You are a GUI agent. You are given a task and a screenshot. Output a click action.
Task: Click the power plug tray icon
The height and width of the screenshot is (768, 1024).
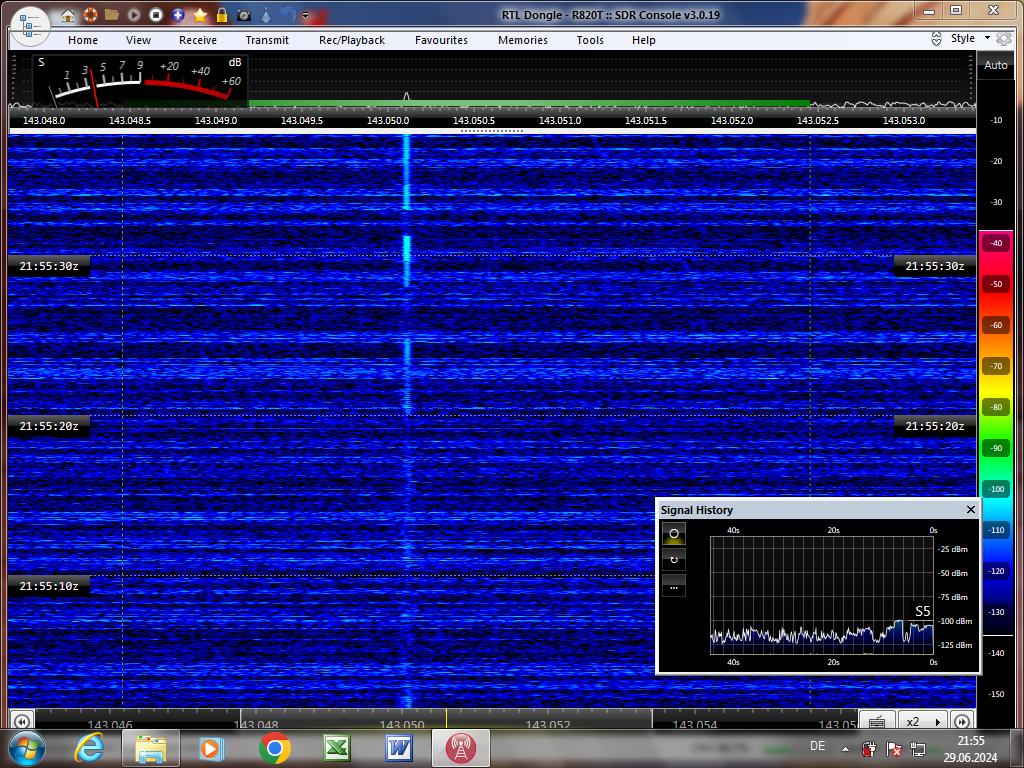(x=869, y=749)
